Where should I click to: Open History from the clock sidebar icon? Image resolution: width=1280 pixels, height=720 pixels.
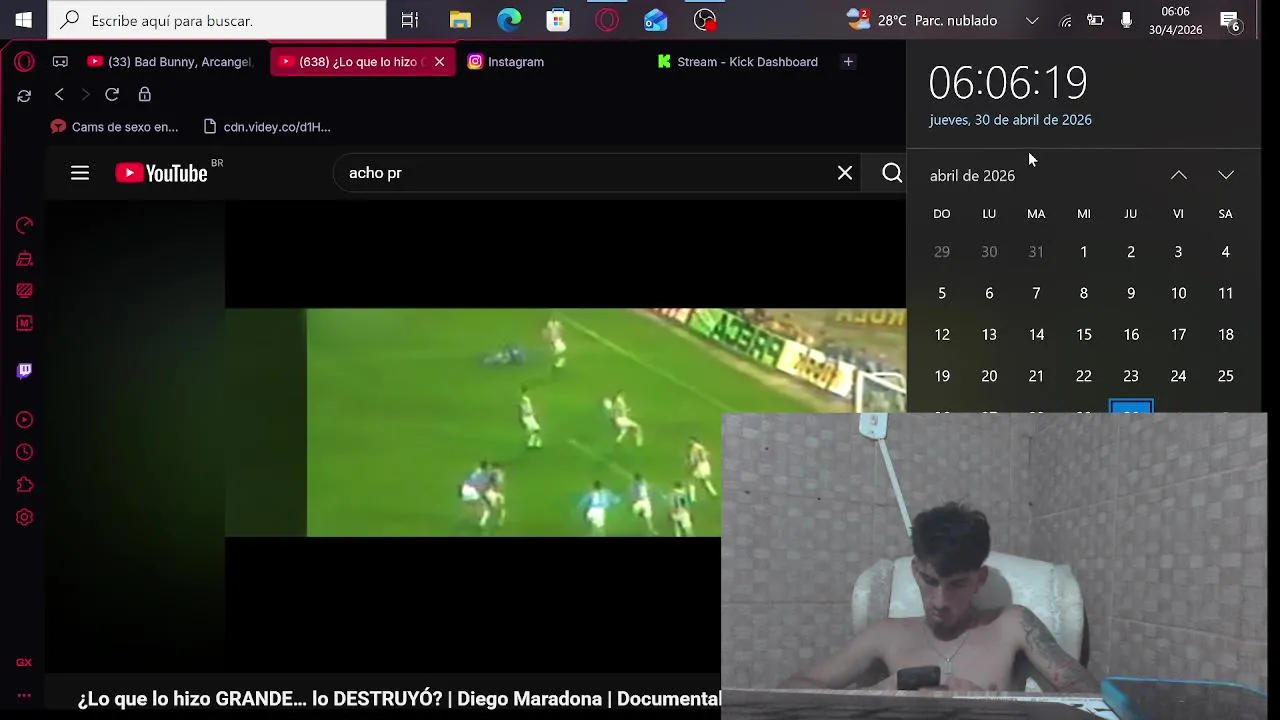(24, 453)
